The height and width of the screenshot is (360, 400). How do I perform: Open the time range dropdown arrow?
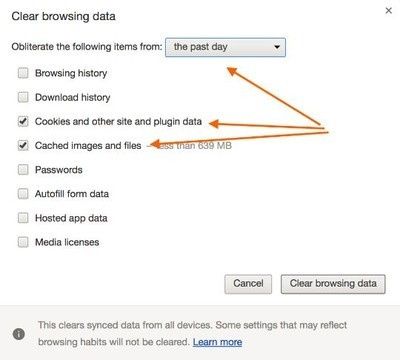pos(277,47)
